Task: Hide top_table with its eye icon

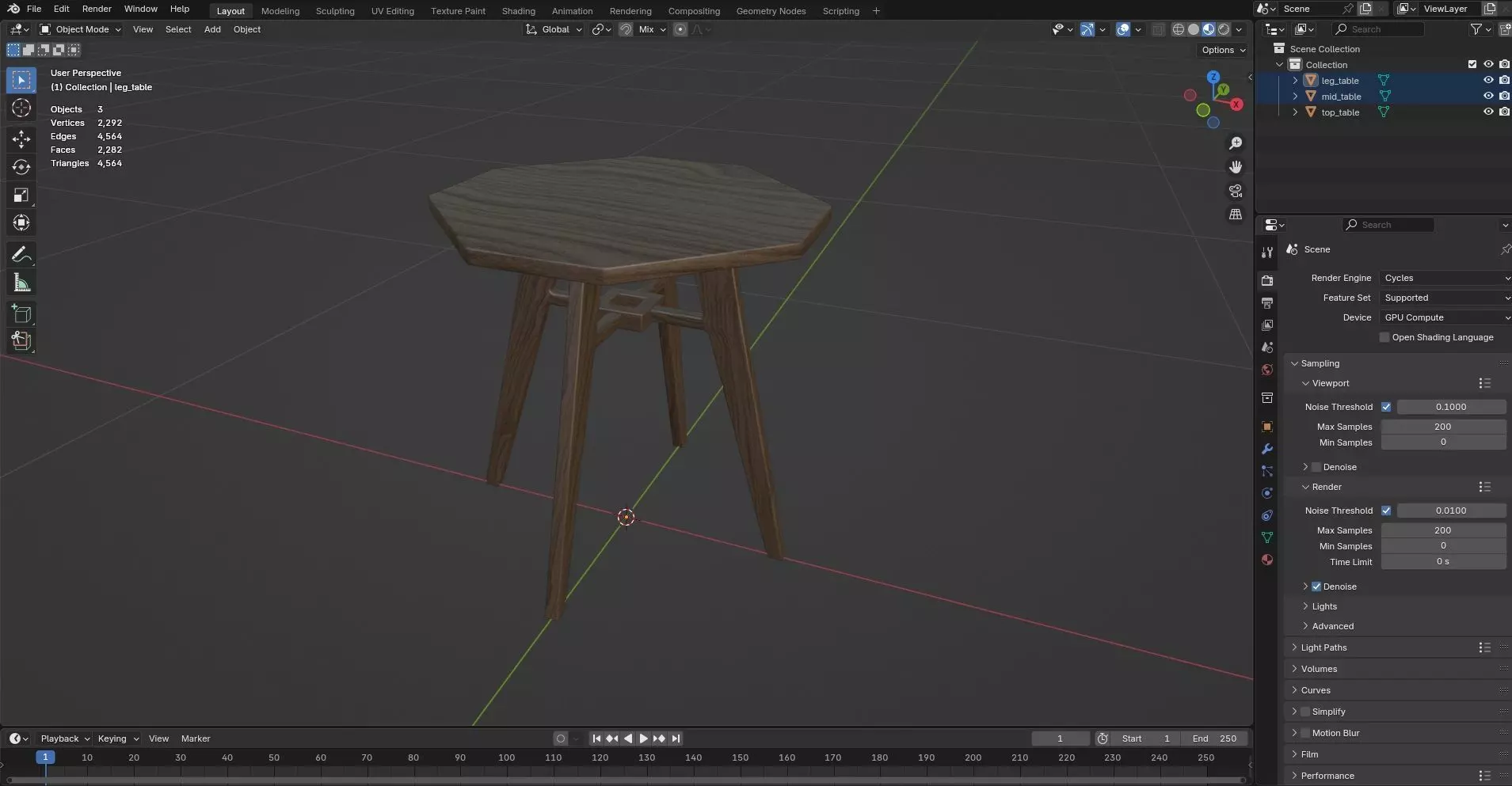Action: pyautogui.click(x=1488, y=112)
